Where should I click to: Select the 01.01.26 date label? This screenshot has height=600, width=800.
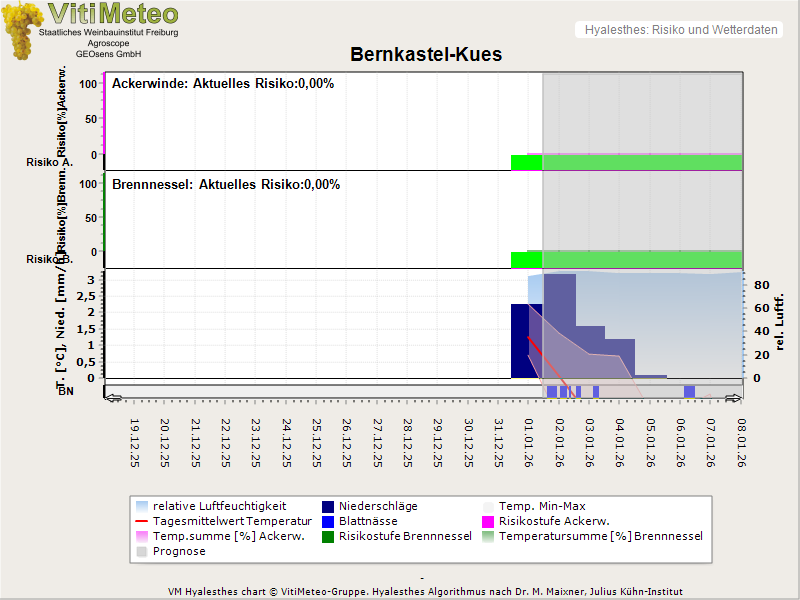click(529, 441)
